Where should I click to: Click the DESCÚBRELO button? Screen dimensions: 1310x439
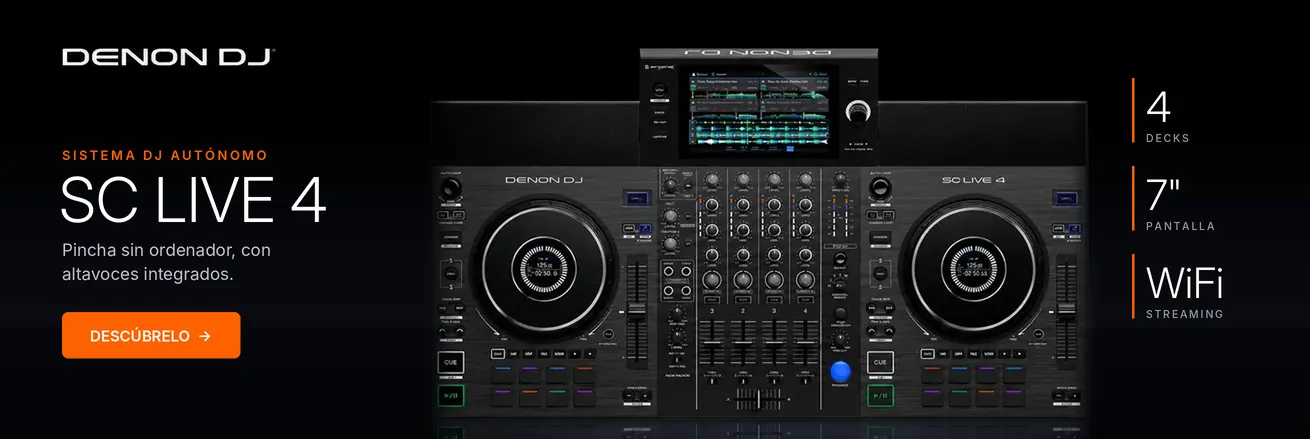pyautogui.click(x=151, y=335)
